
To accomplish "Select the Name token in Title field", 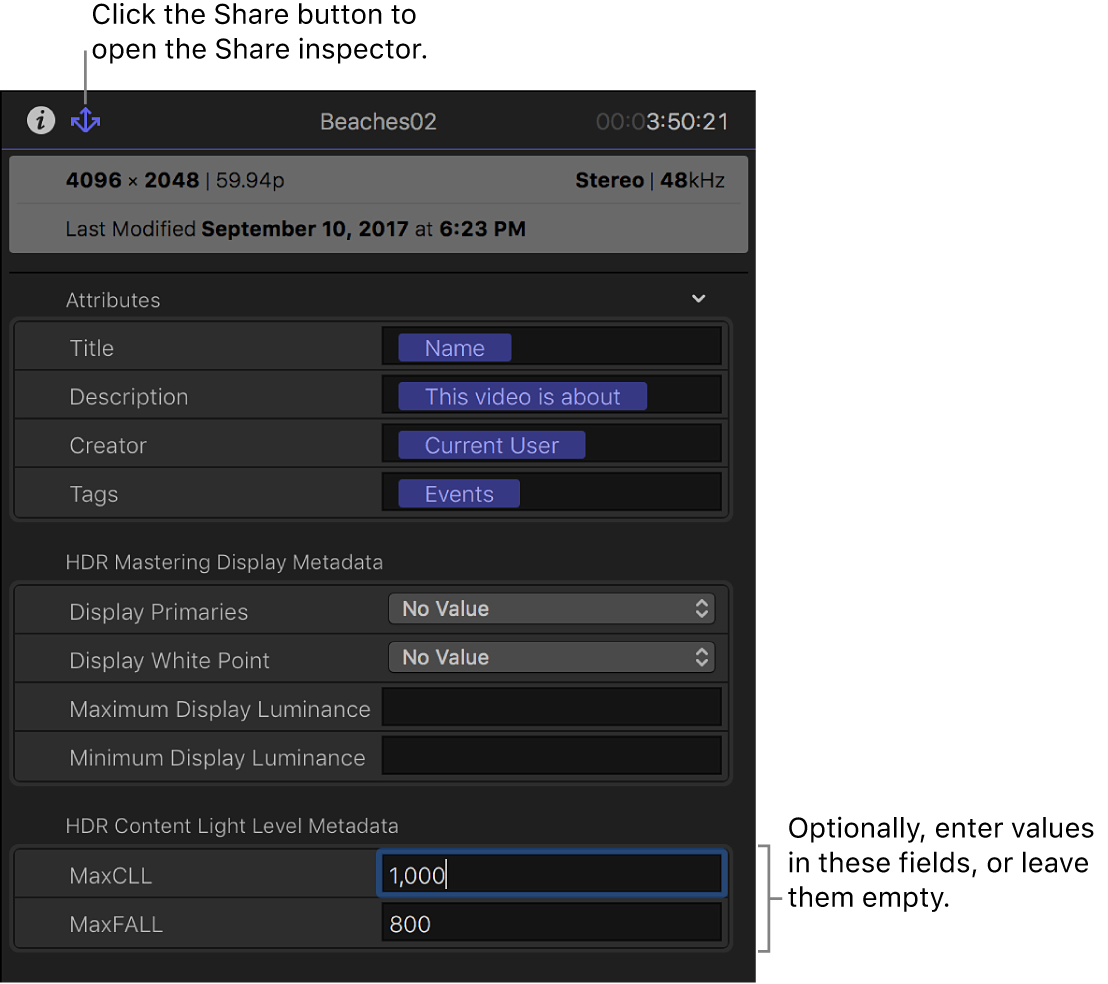I will (x=454, y=347).
